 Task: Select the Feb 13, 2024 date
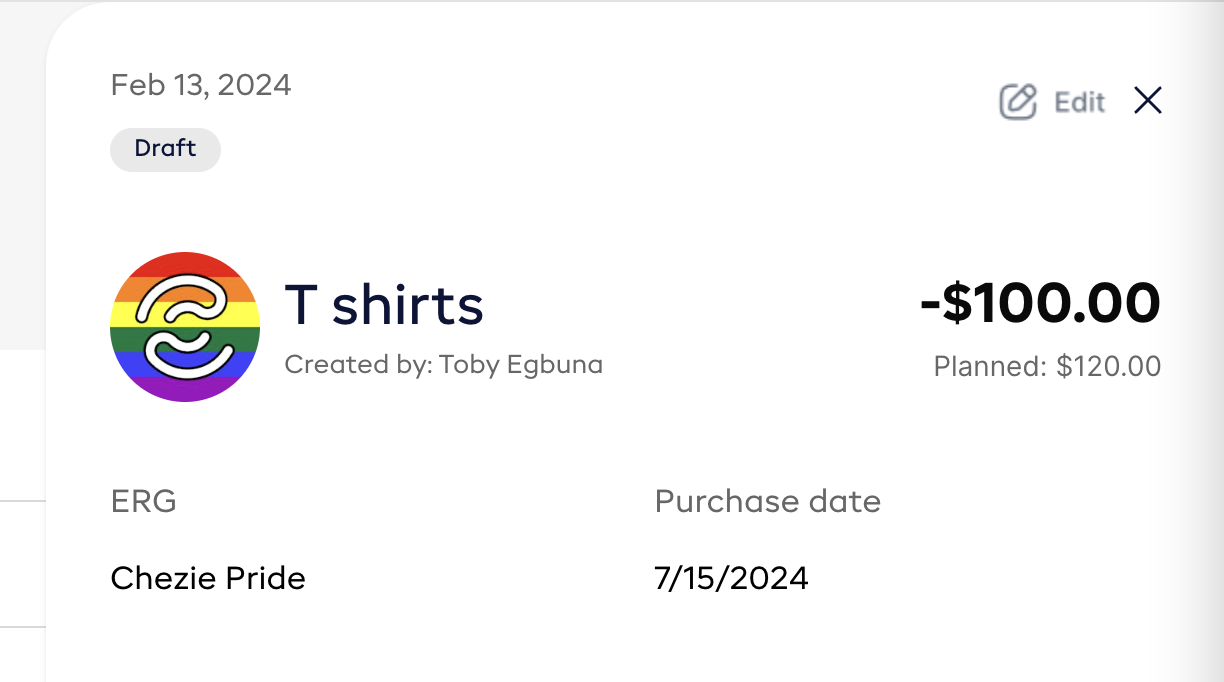coord(201,85)
